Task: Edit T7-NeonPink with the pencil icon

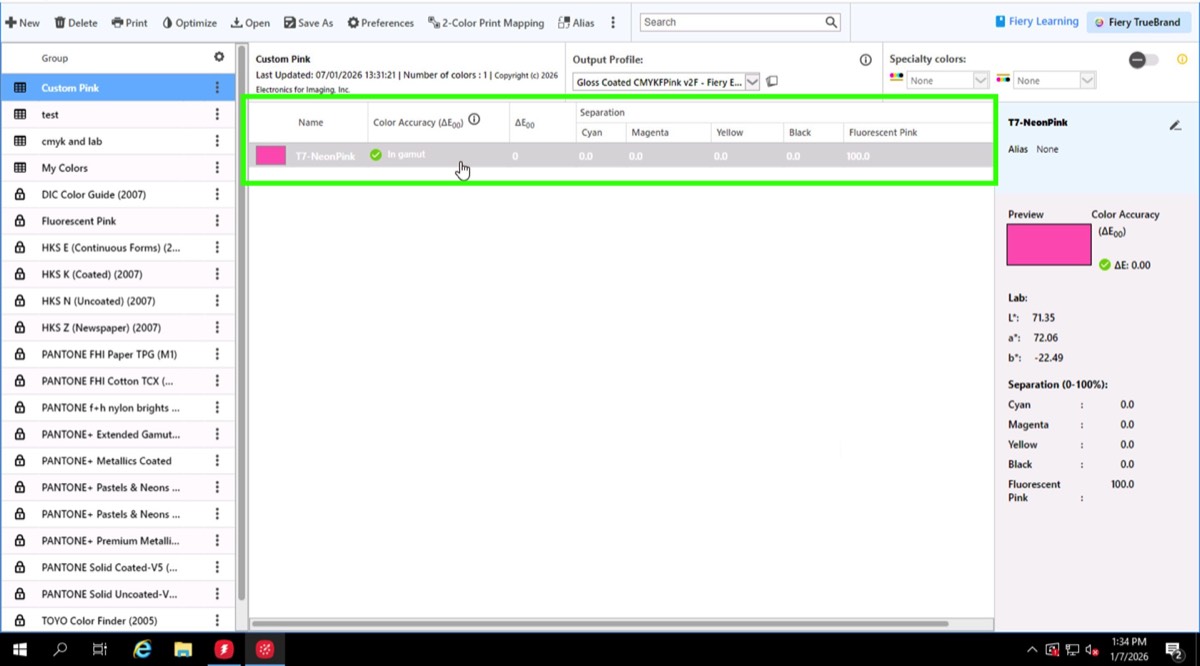Action: (x=1175, y=125)
